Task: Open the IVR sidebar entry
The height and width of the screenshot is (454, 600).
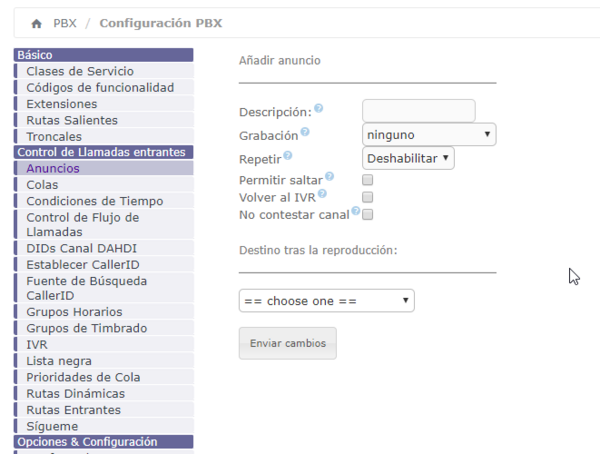Action: [x=37, y=345]
